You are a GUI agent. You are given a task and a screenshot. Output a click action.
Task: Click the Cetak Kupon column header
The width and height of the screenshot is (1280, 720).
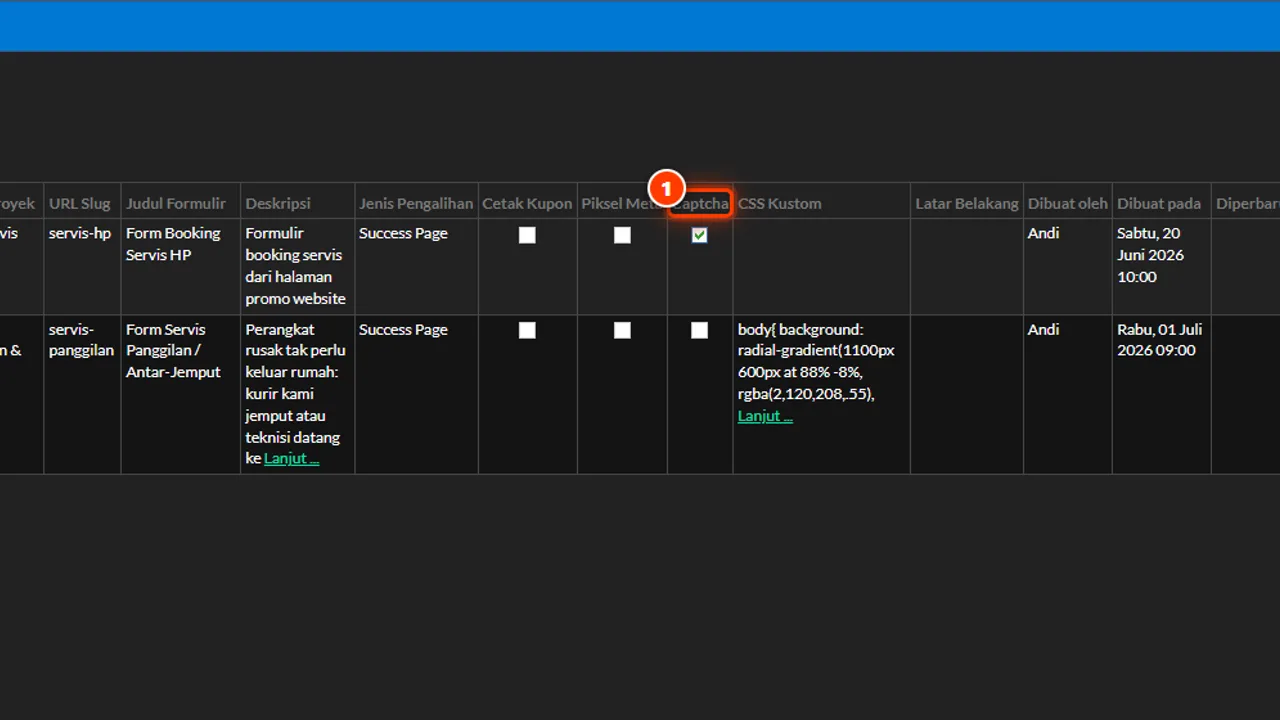tap(527, 203)
